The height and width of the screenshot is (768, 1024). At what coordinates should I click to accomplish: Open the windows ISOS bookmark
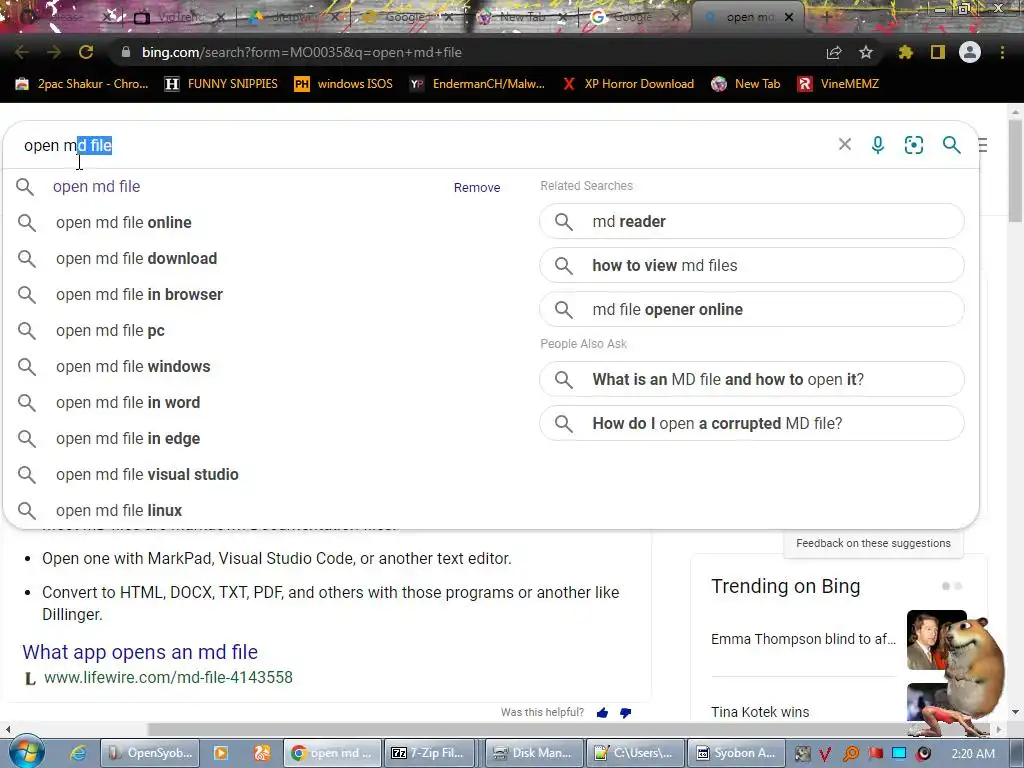click(344, 84)
